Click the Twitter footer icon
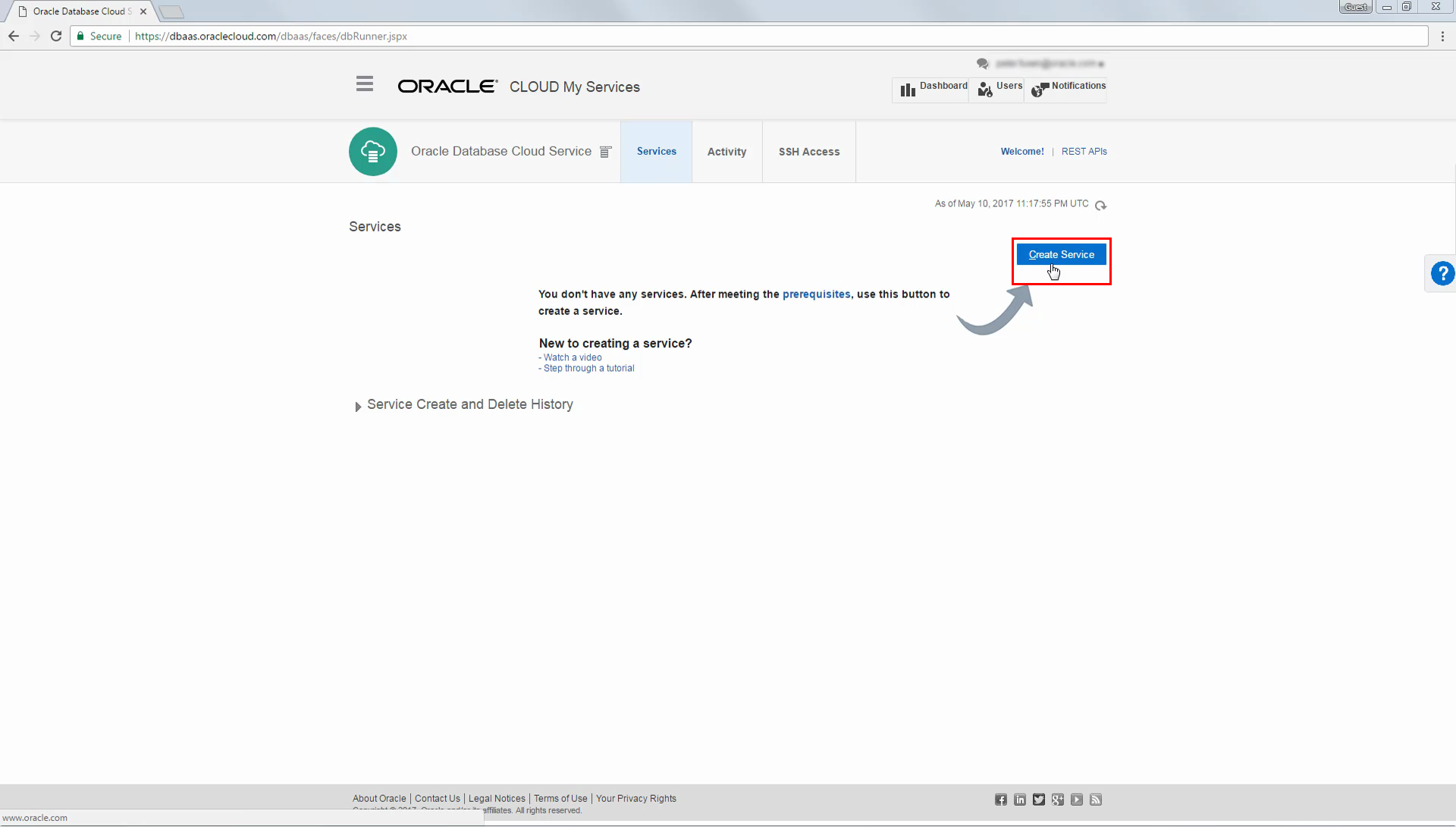Screen dimensions: 1456x827 click(1039, 800)
